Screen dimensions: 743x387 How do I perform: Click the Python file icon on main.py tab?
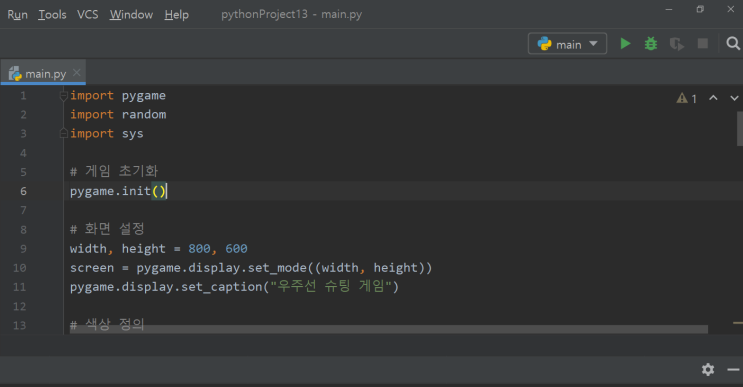click(15, 74)
